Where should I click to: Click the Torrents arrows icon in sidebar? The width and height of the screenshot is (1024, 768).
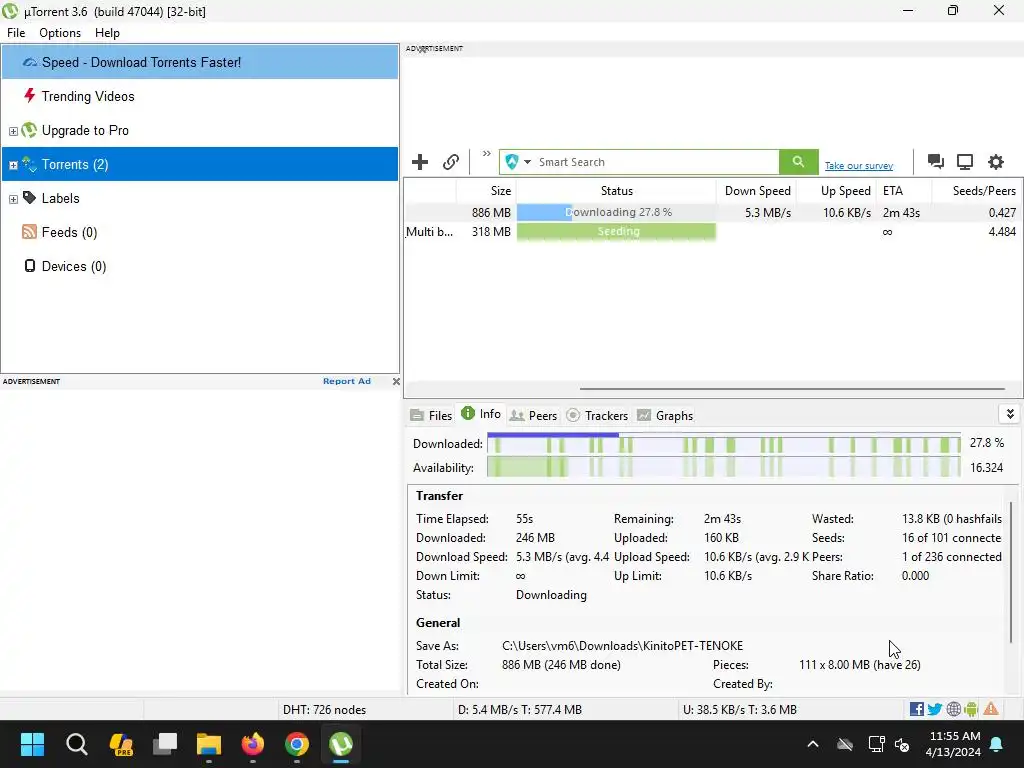29,164
